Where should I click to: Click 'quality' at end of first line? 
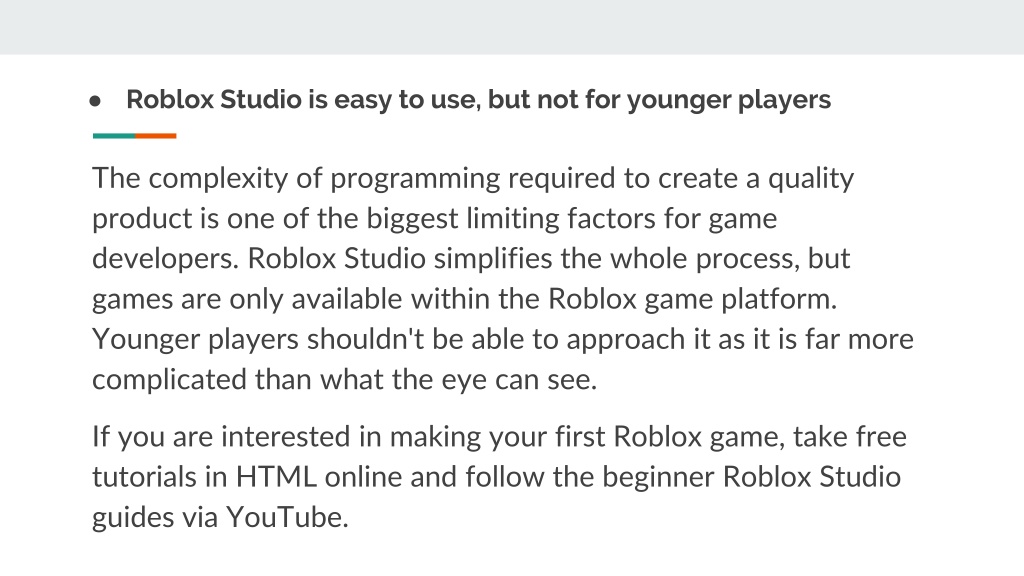click(810, 179)
